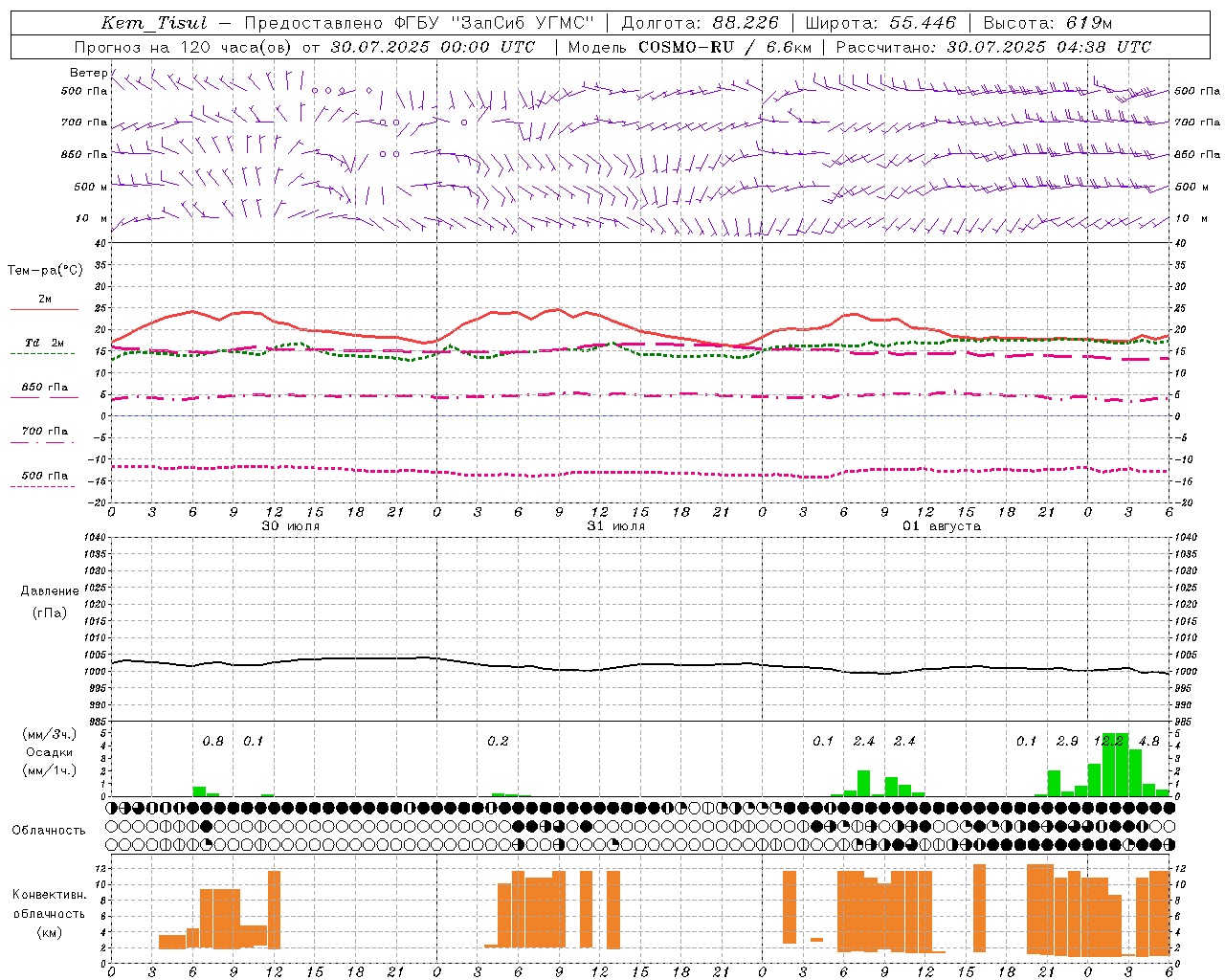Image resolution: width=1225 pixels, height=980 pixels.
Task: Click the "700 гПа" temperature legend entry
Action: pos(45,431)
